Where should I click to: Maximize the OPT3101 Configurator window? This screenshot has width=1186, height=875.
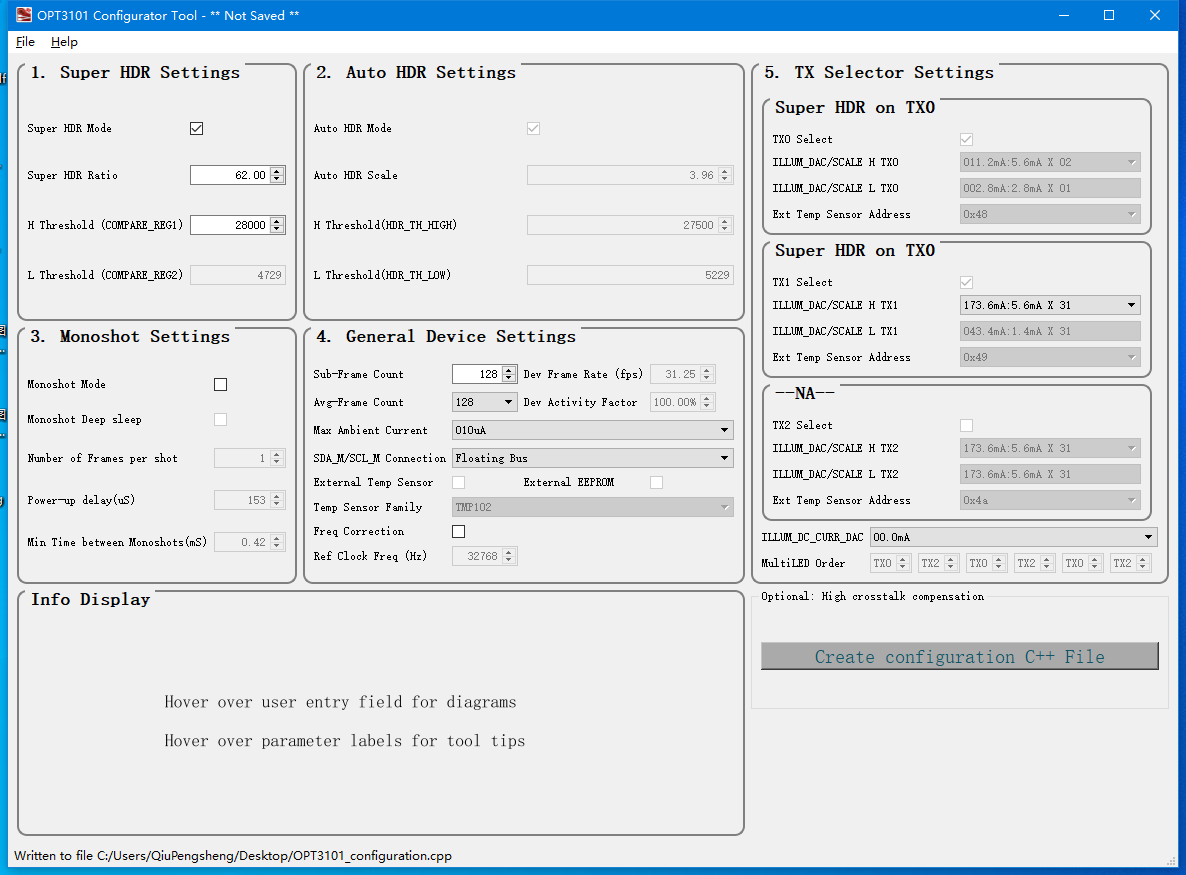[1109, 15]
